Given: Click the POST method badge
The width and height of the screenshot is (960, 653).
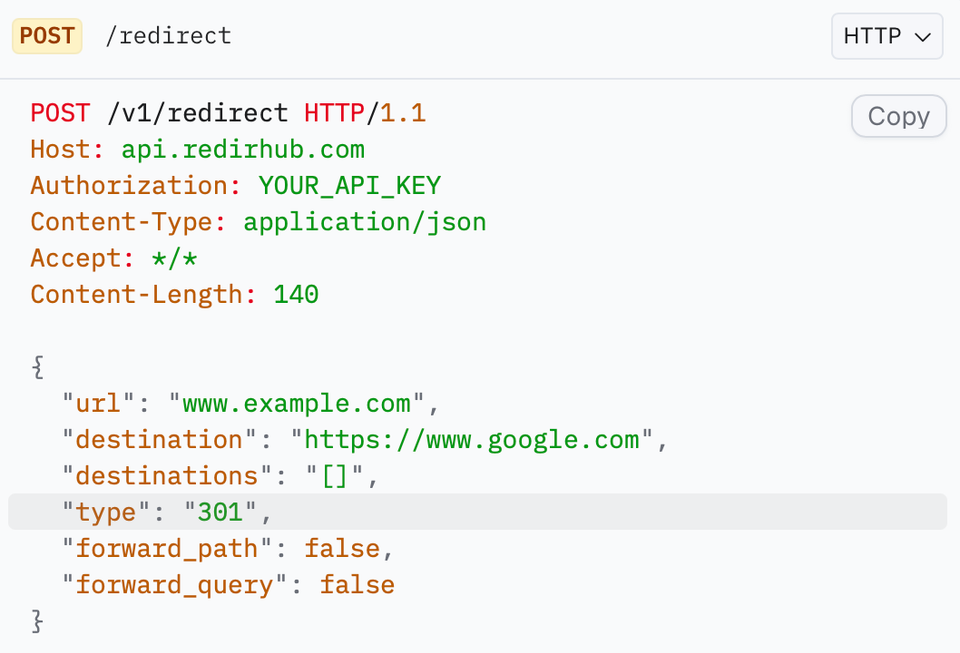Looking at the screenshot, I should click(x=46, y=35).
